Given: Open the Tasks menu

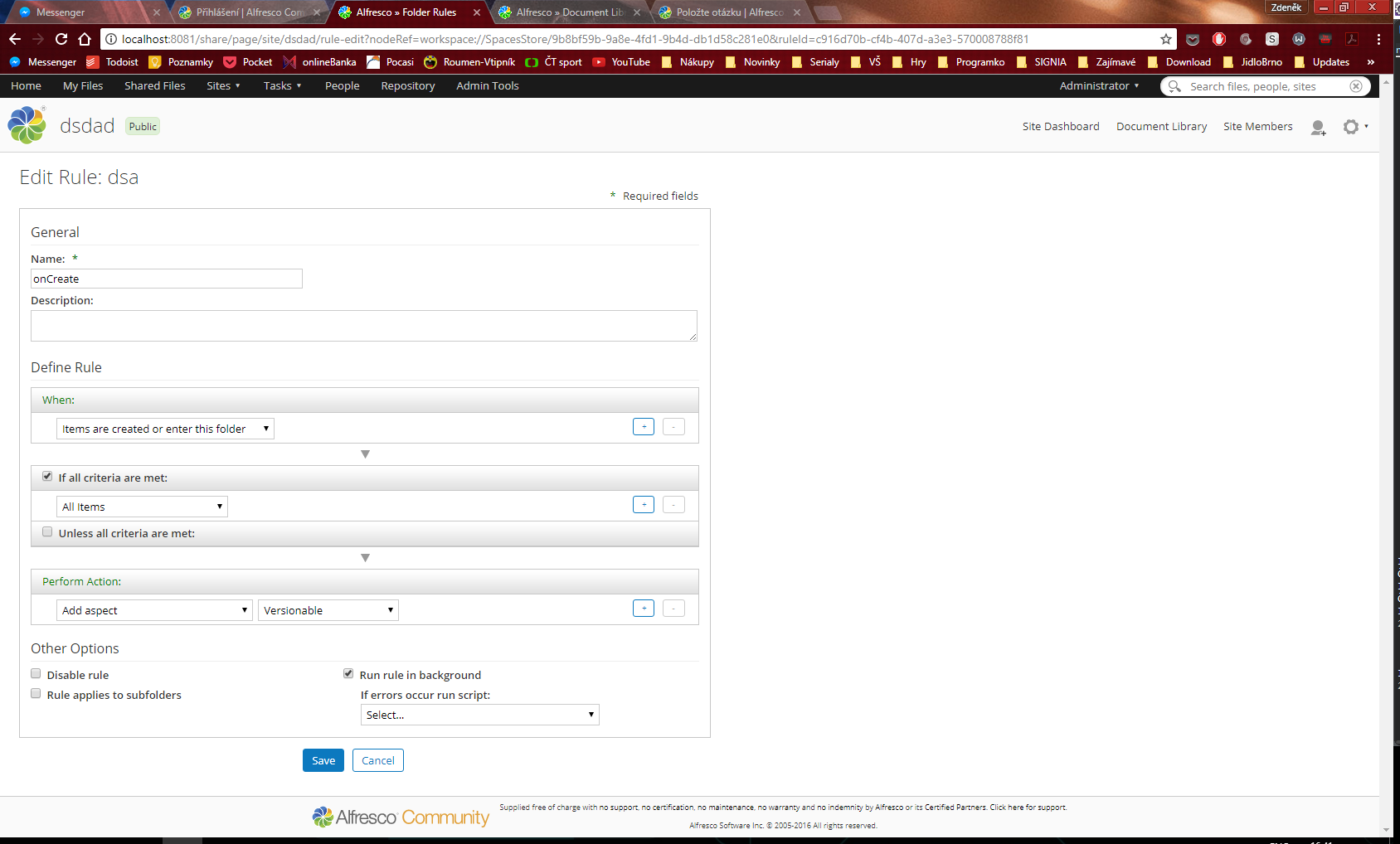Looking at the screenshot, I should (x=282, y=86).
